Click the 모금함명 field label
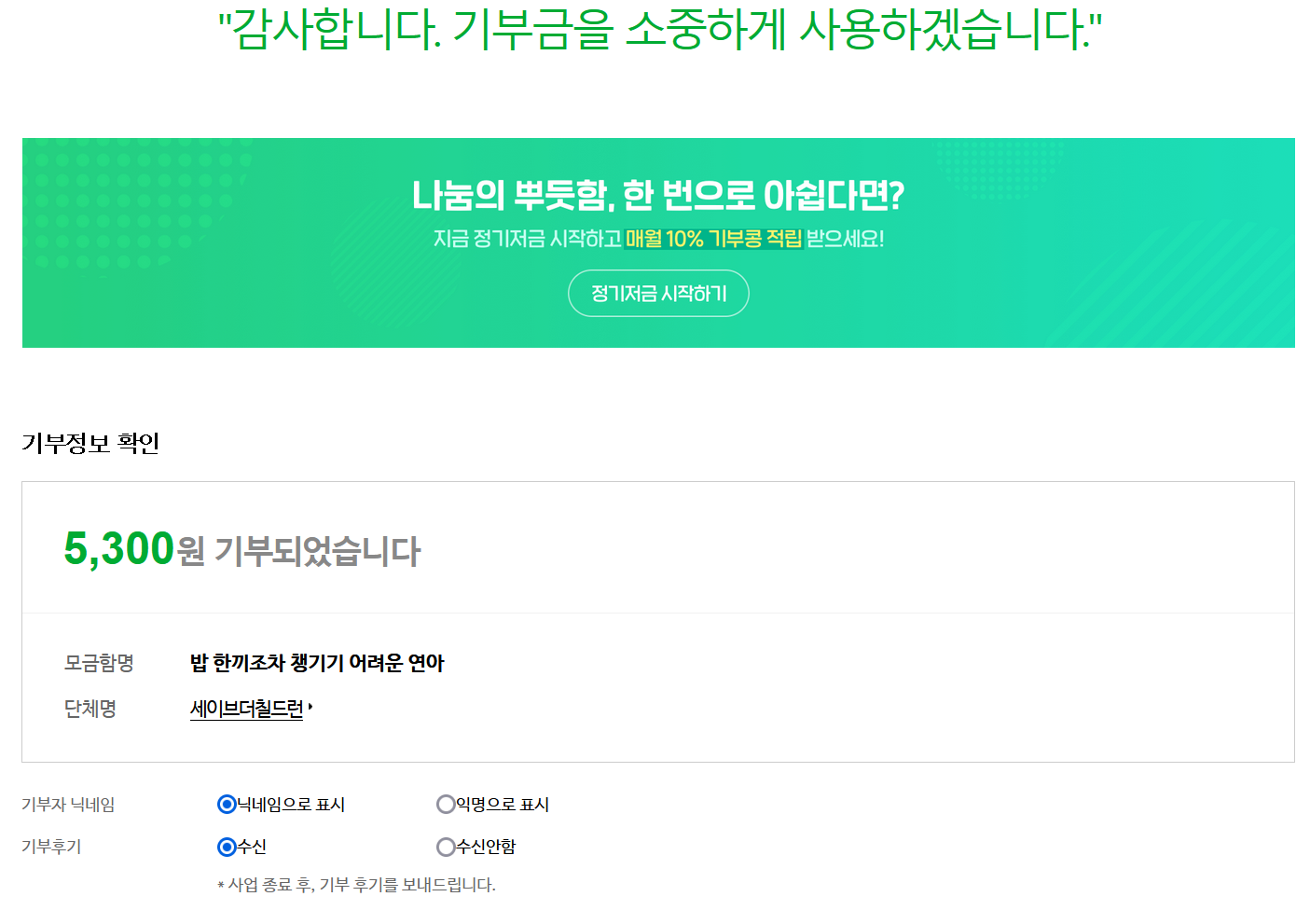 point(99,663)
